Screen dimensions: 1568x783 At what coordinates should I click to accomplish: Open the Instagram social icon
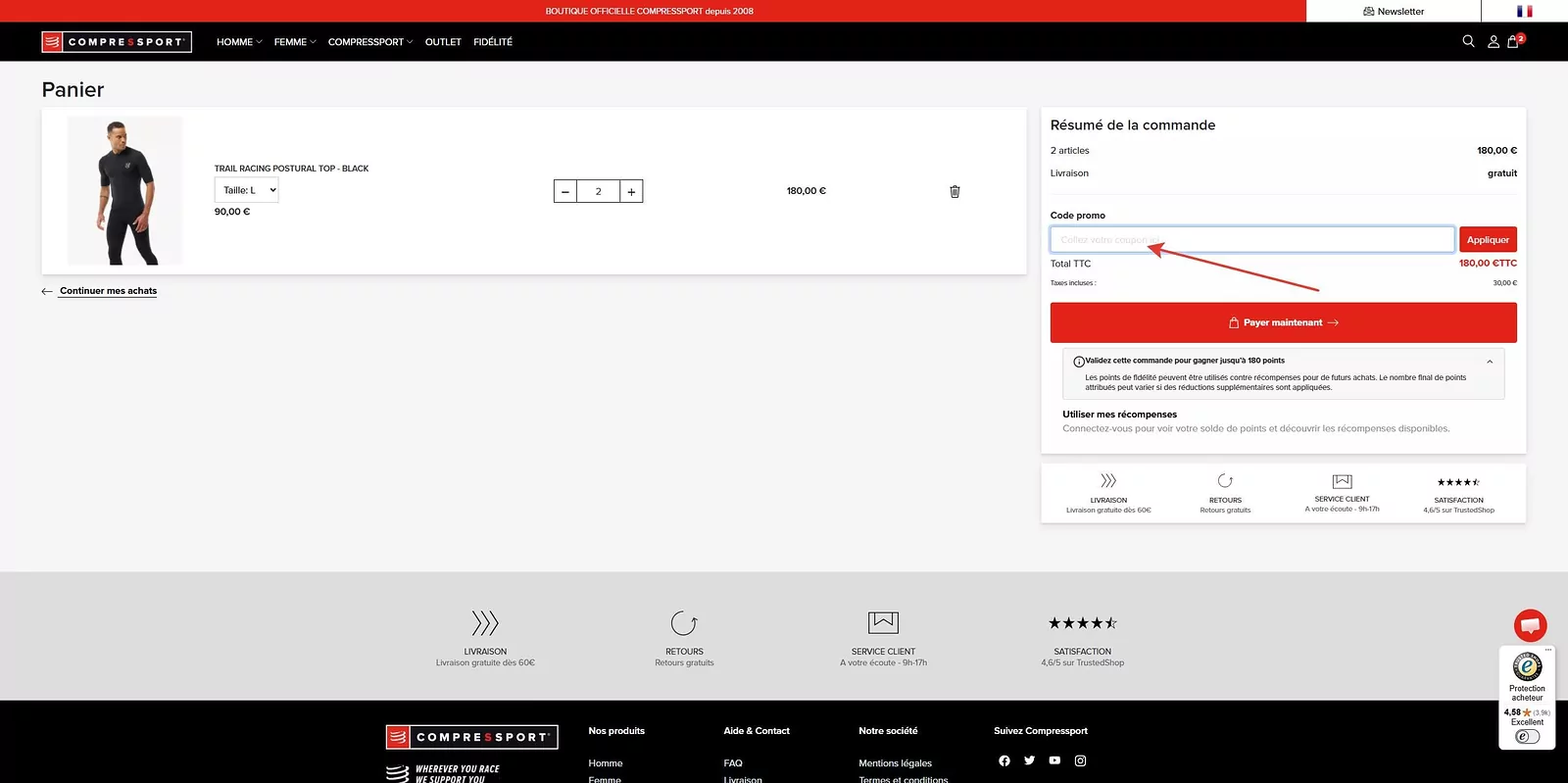click(1080, 760)
